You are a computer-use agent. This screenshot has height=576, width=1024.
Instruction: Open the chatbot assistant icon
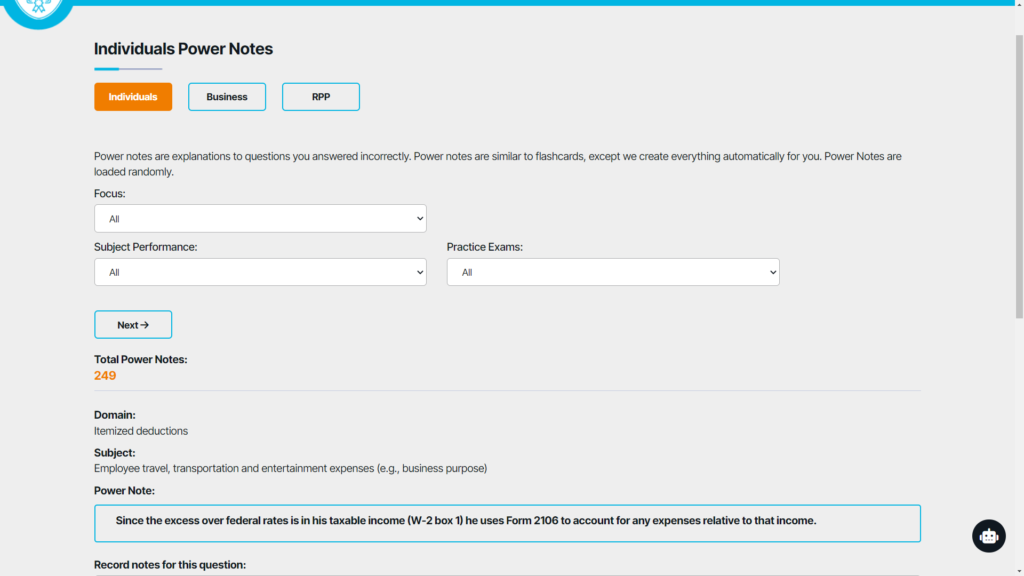(988, 536)
